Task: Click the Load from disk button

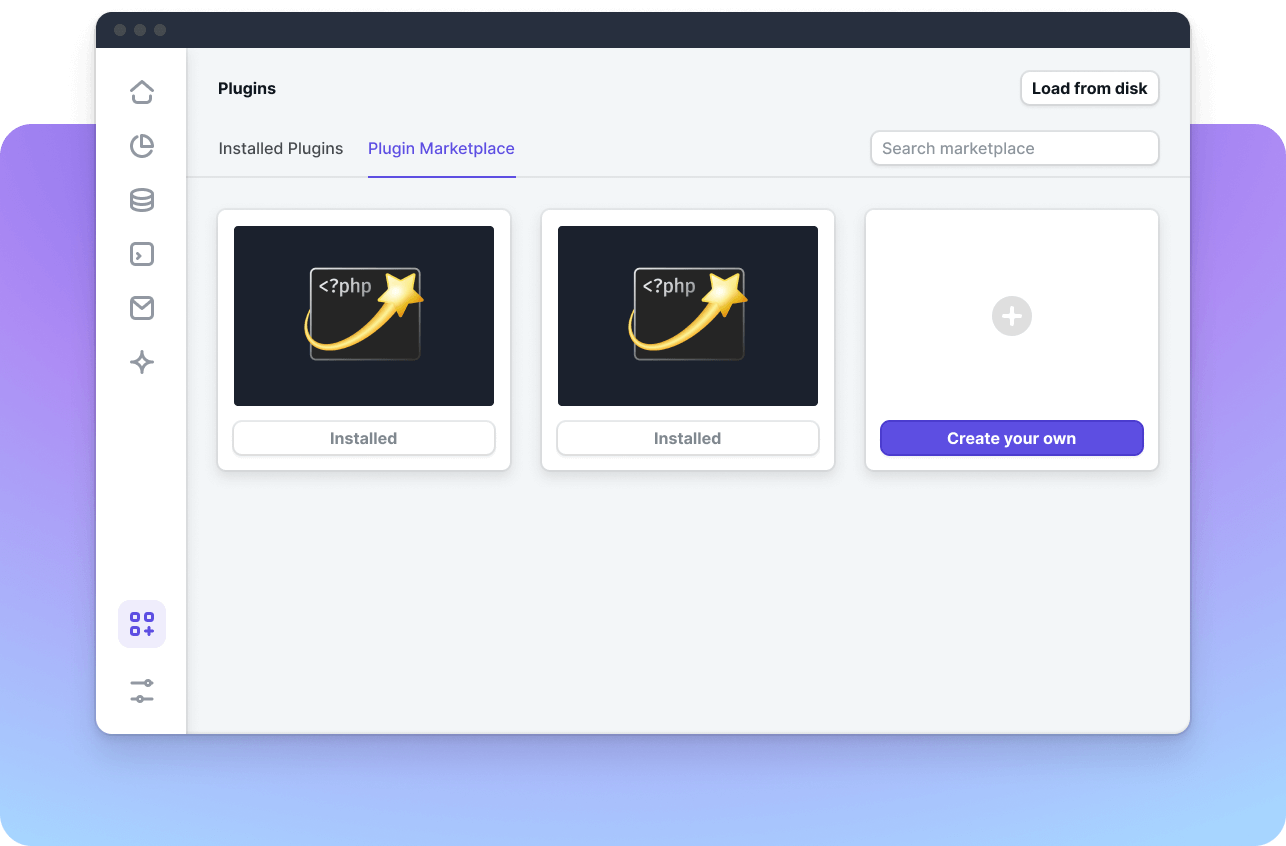Action: [x=1089, y=88]
